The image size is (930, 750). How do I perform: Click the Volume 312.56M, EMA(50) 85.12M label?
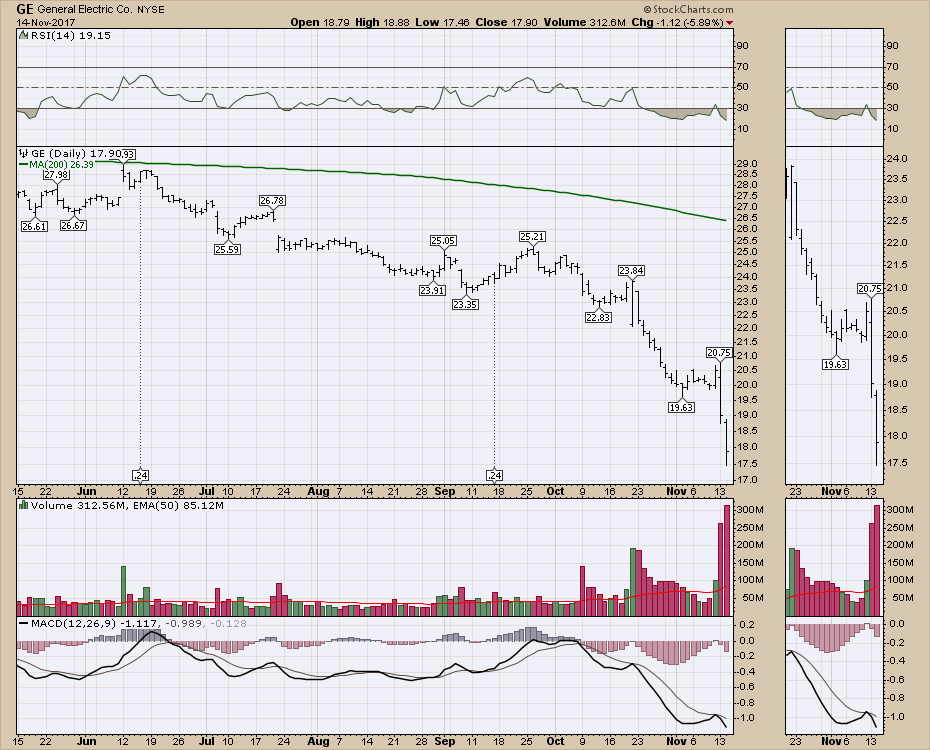127,506
